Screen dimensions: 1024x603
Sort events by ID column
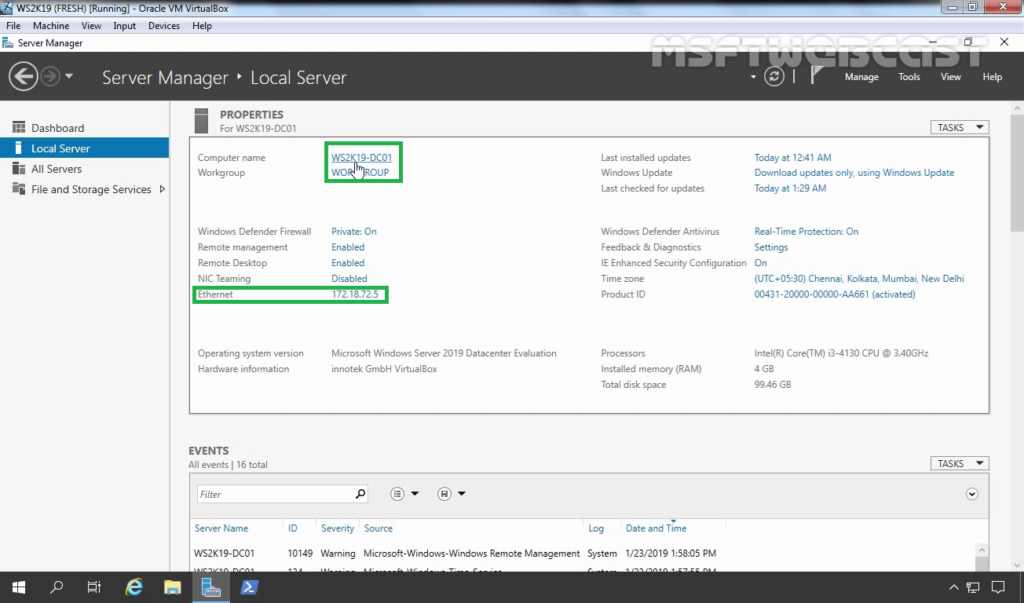coord(293,528)
